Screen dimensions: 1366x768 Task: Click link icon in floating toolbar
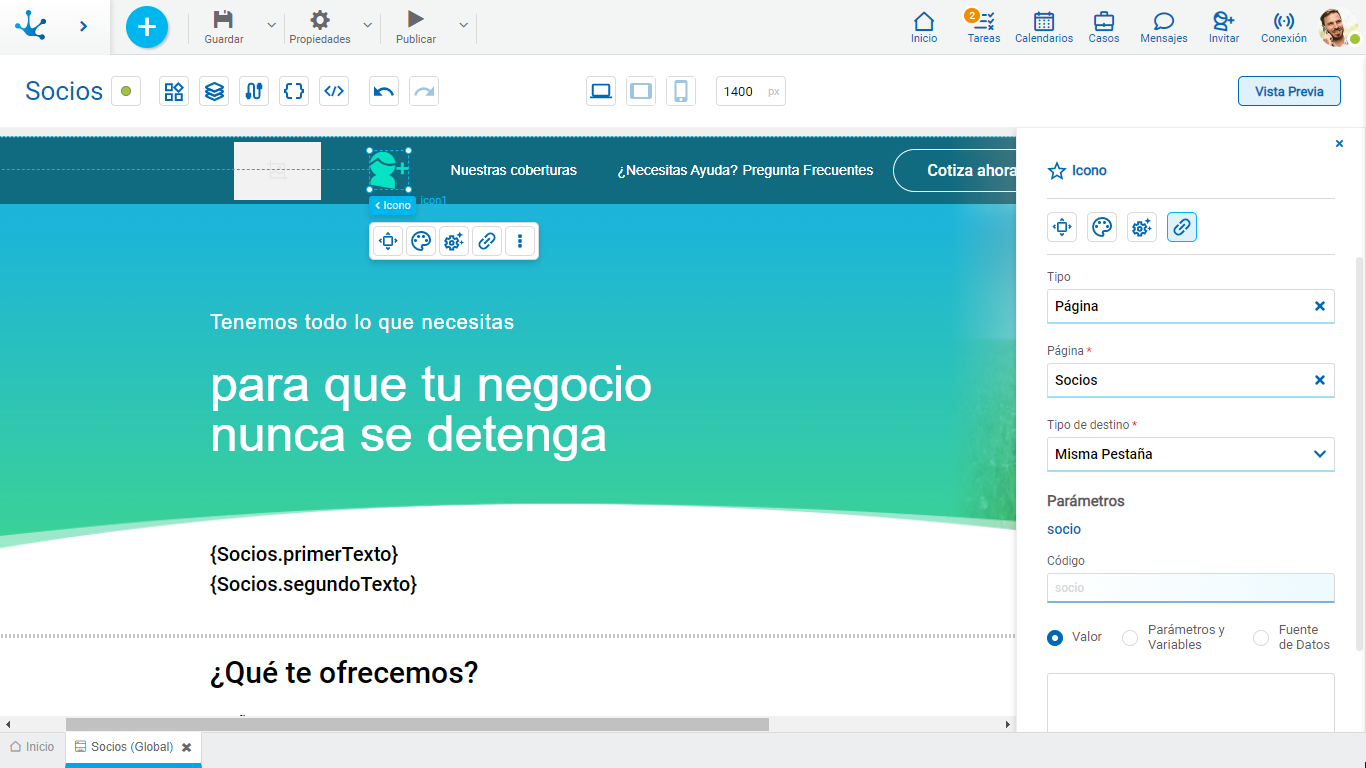click(x=487, y=241)
